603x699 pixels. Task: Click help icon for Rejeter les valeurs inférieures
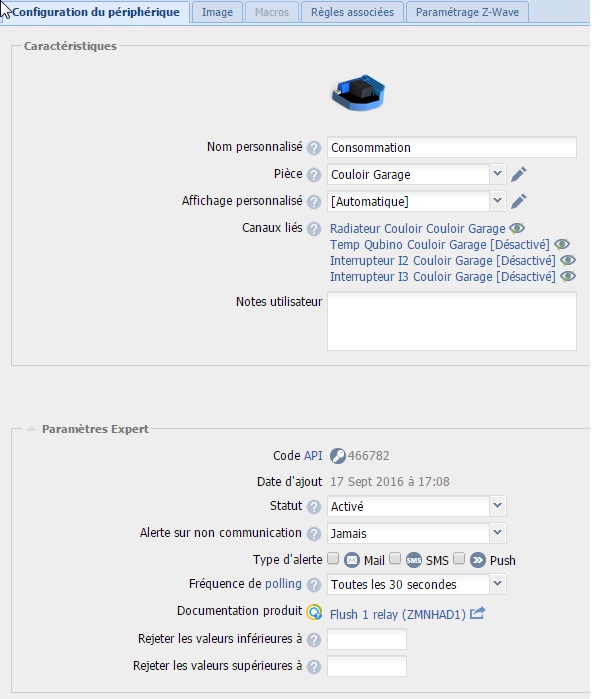coord(314,640)
